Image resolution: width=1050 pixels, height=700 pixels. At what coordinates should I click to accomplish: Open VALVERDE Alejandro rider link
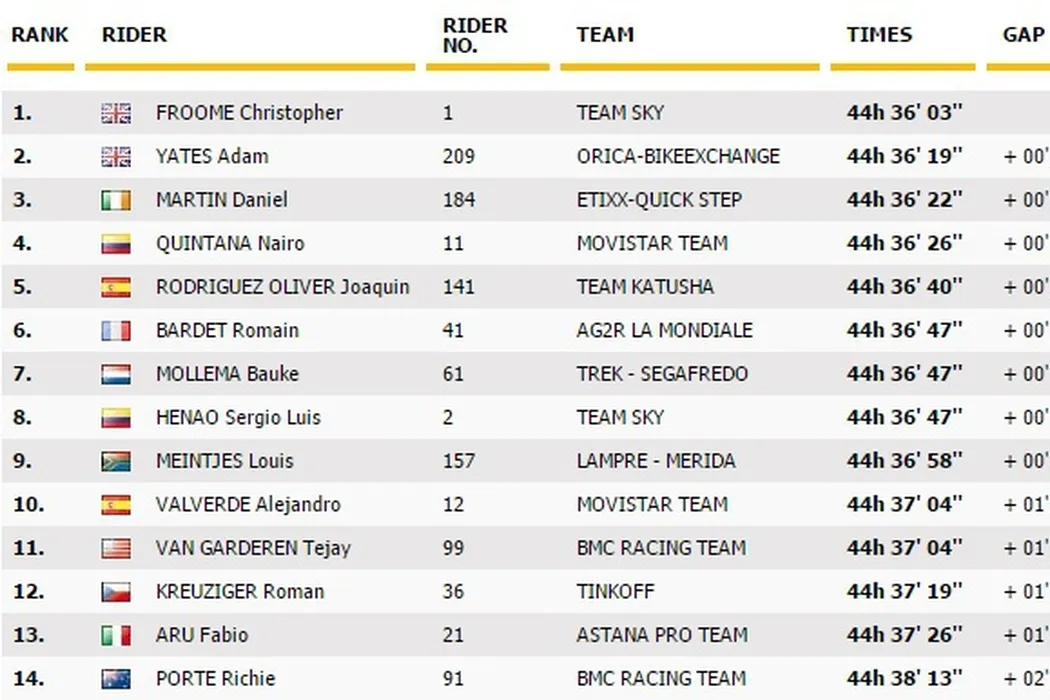(x=248, y=505)
